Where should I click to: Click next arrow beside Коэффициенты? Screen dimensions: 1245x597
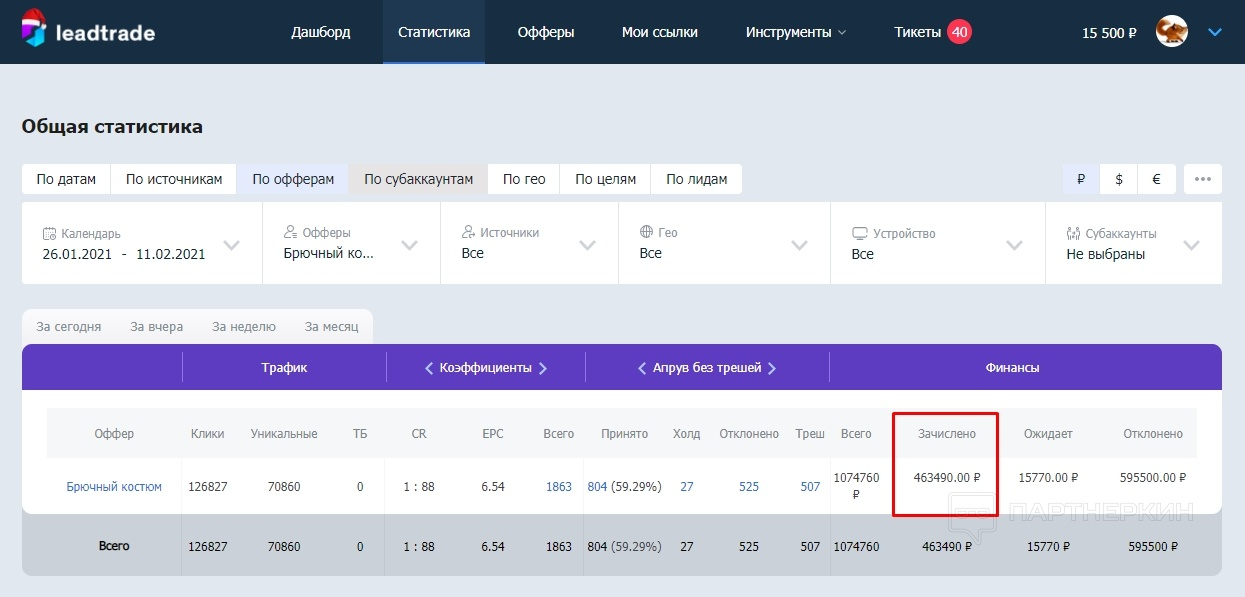point(543,368)
